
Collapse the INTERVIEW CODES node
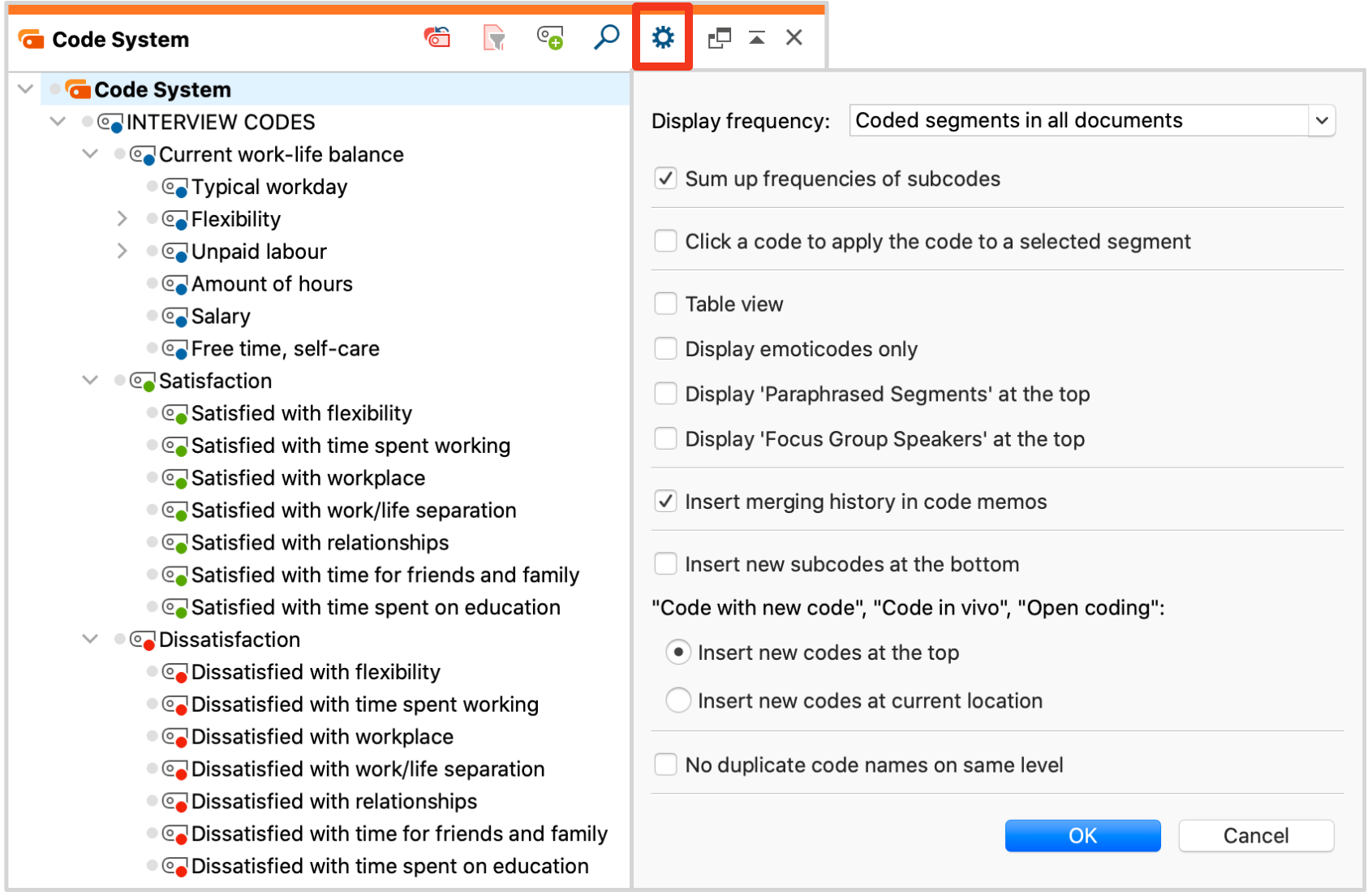click(x=58, y=122)
